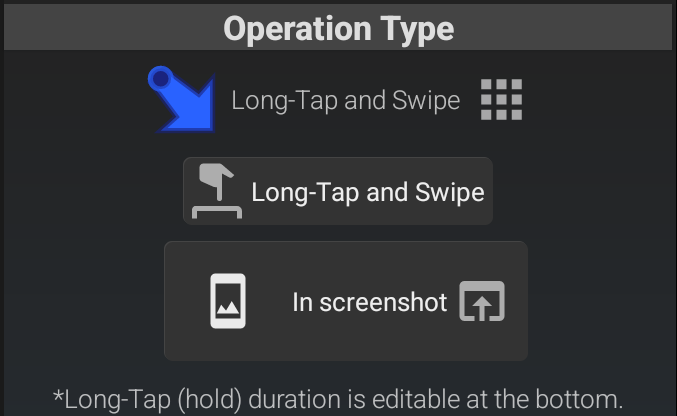
Task: Select the Long-Tap and Swipe button
Action: click(x=338, y=191)
